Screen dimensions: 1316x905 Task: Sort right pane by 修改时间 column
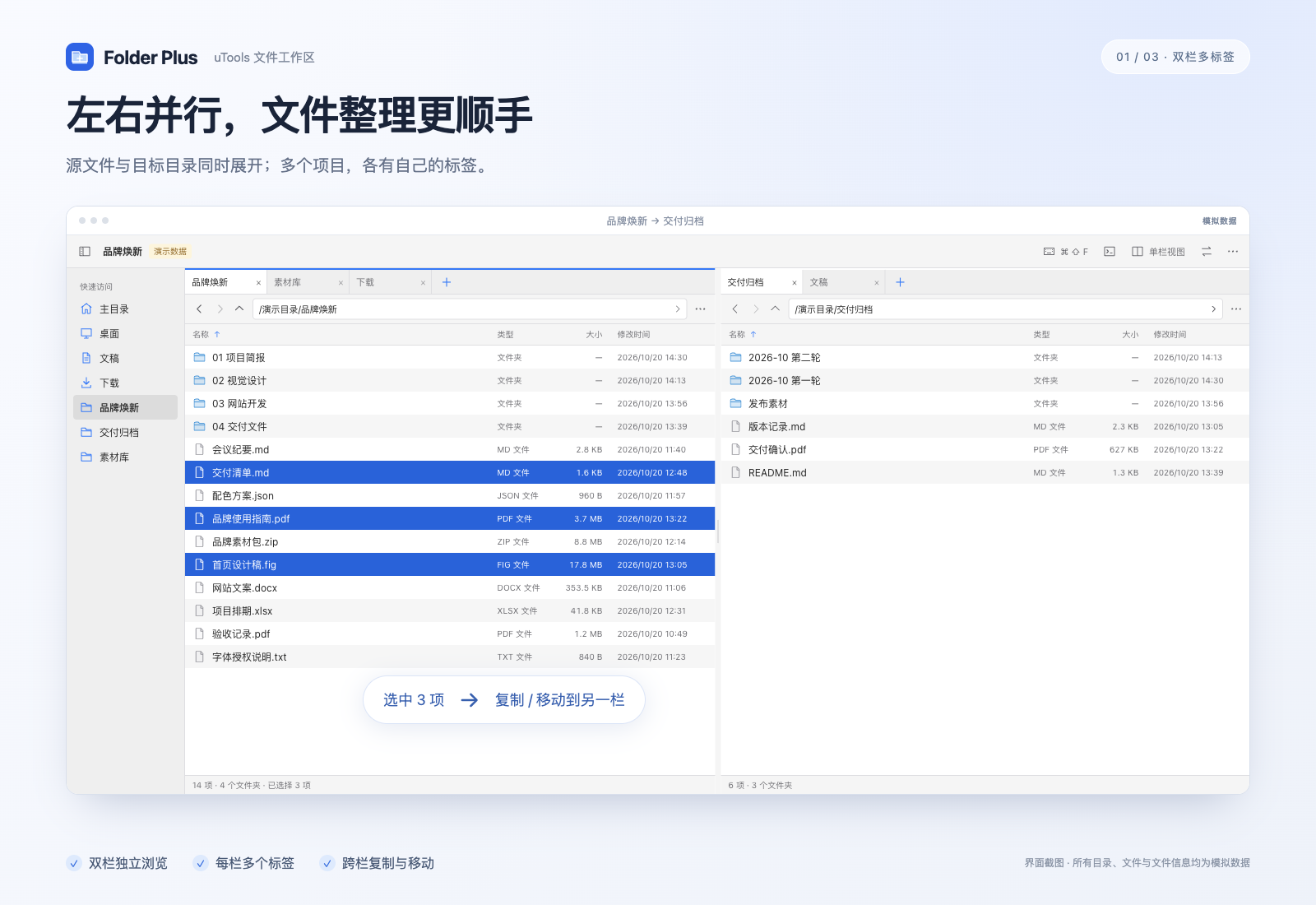pos(1170,335)
